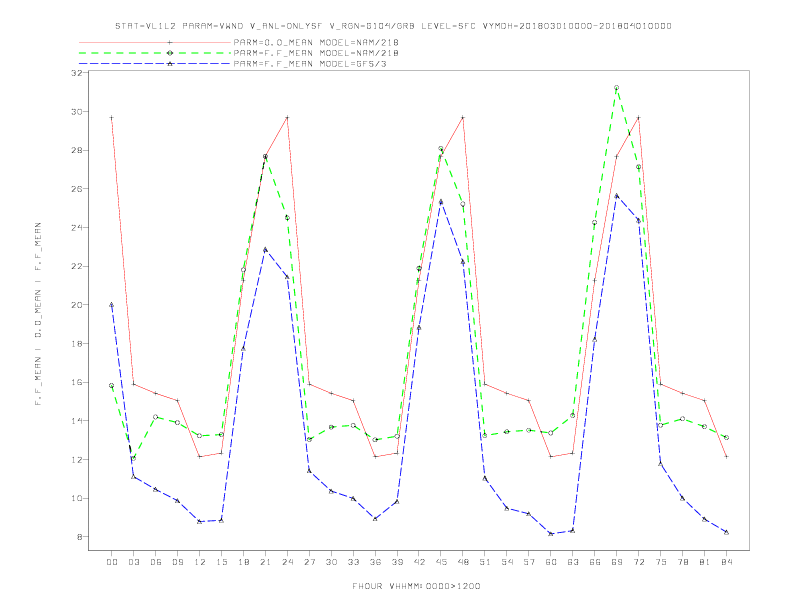Viewport: 792px width, 612px height.
Task: Click the chart title starting with STAT=VL1L2
Action: pos(393,26)
